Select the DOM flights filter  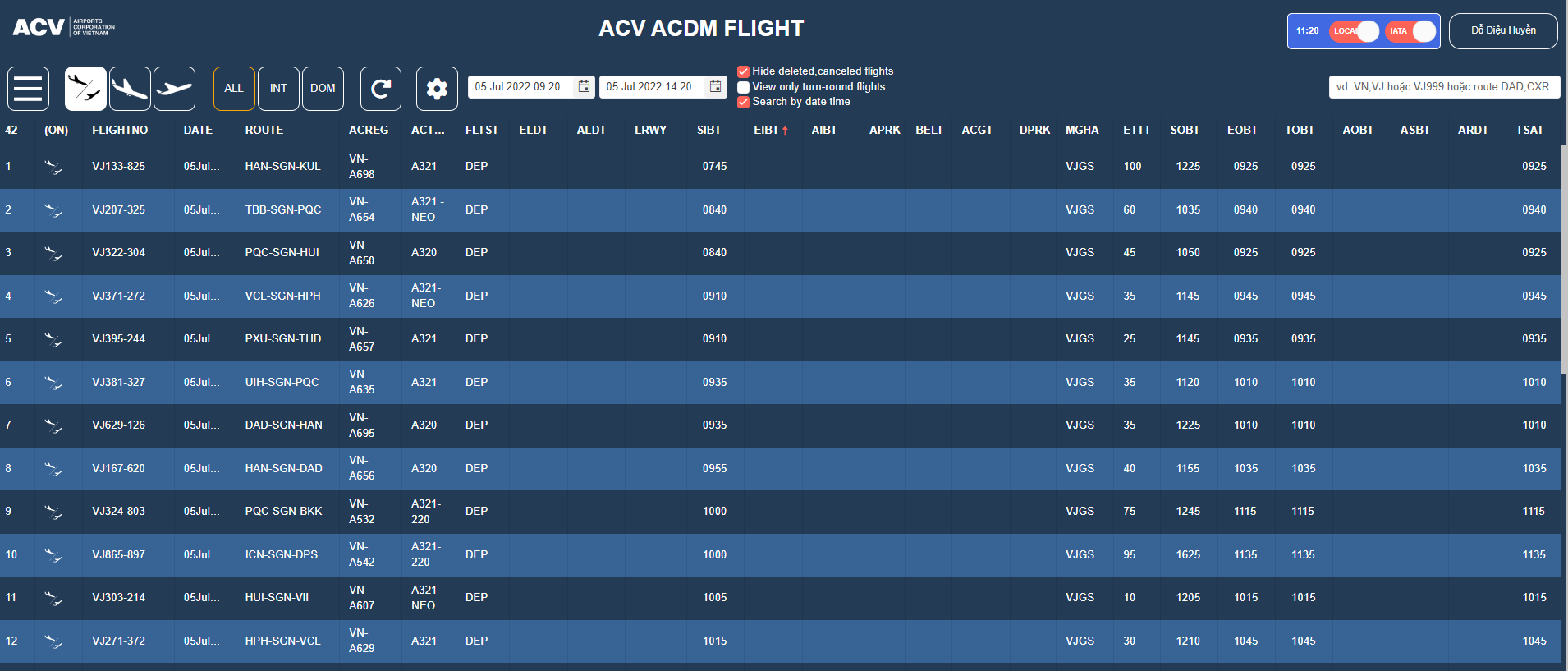coord(323,88)
